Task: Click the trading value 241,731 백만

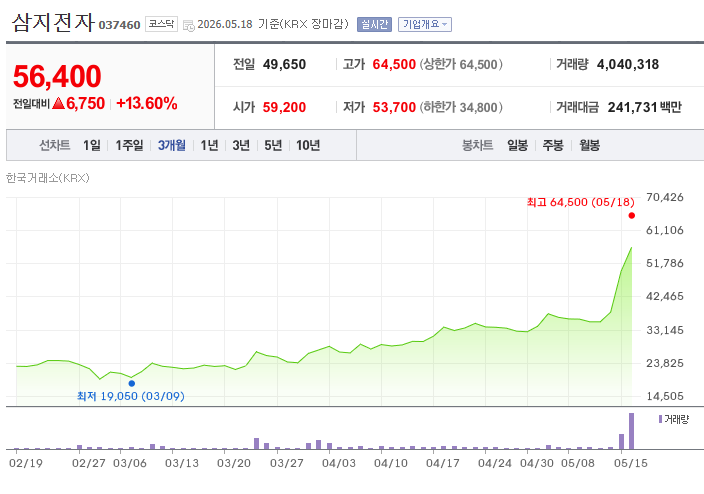Action: 645,107
